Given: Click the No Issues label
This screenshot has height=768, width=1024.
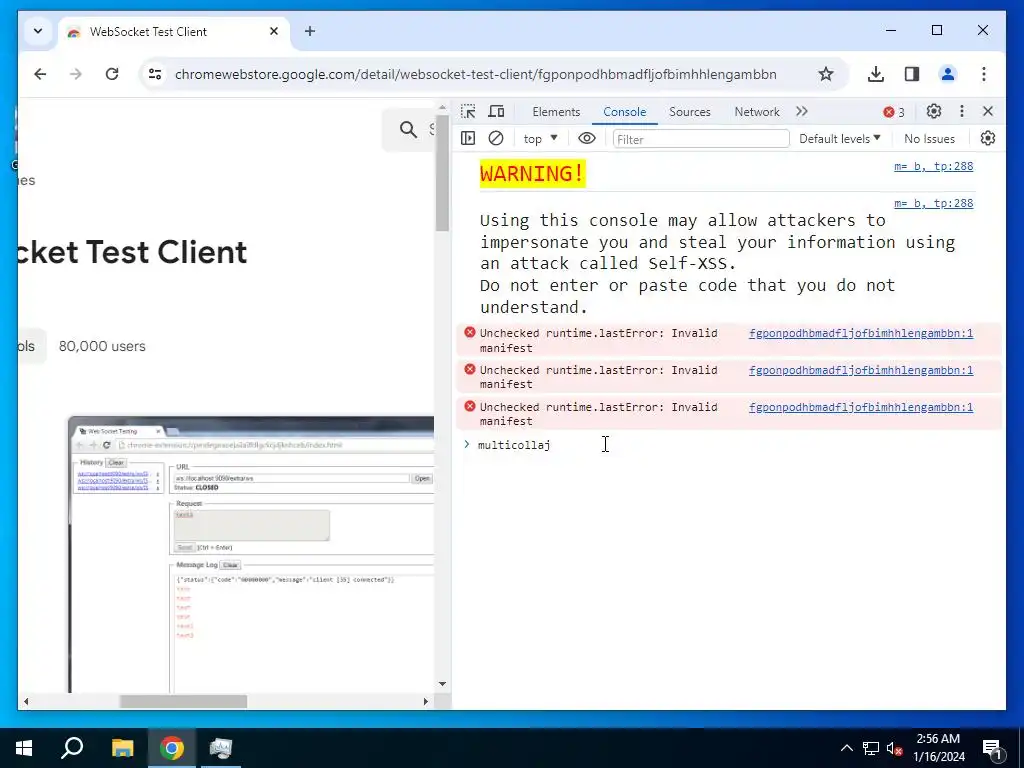Looking at the screenshot, I should point(929,138).
